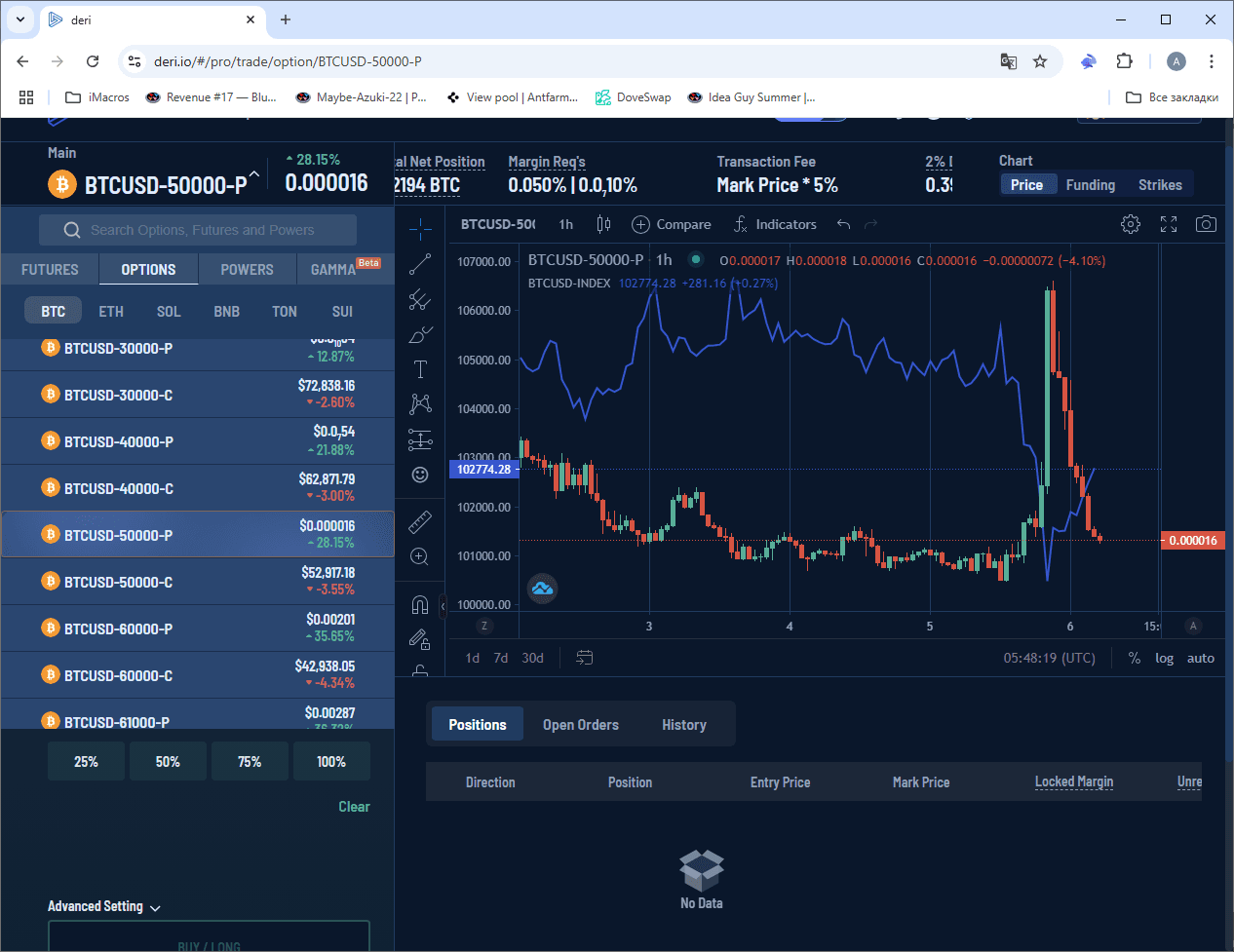Open the Chrome apps grid icon
1234x952 pixels.
point(26,97)
